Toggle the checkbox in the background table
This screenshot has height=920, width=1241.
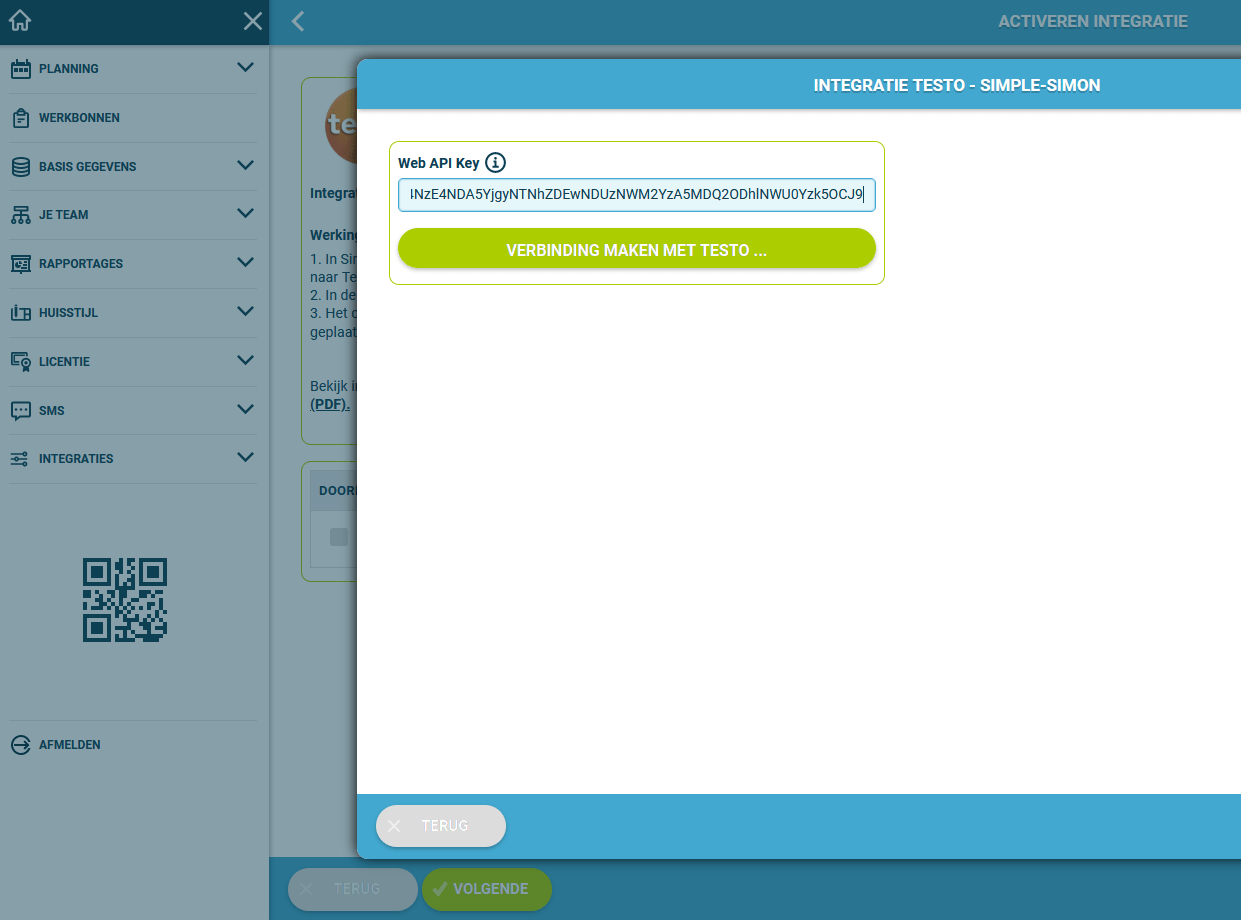[x=339, y=537]
